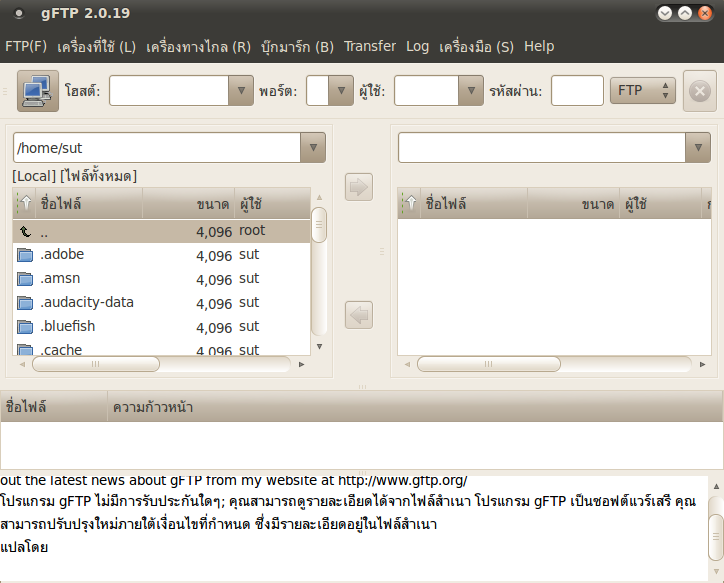Click remote list scroll right arrow
The width and height of the screenshot is (724, 583).
(702, 365)
